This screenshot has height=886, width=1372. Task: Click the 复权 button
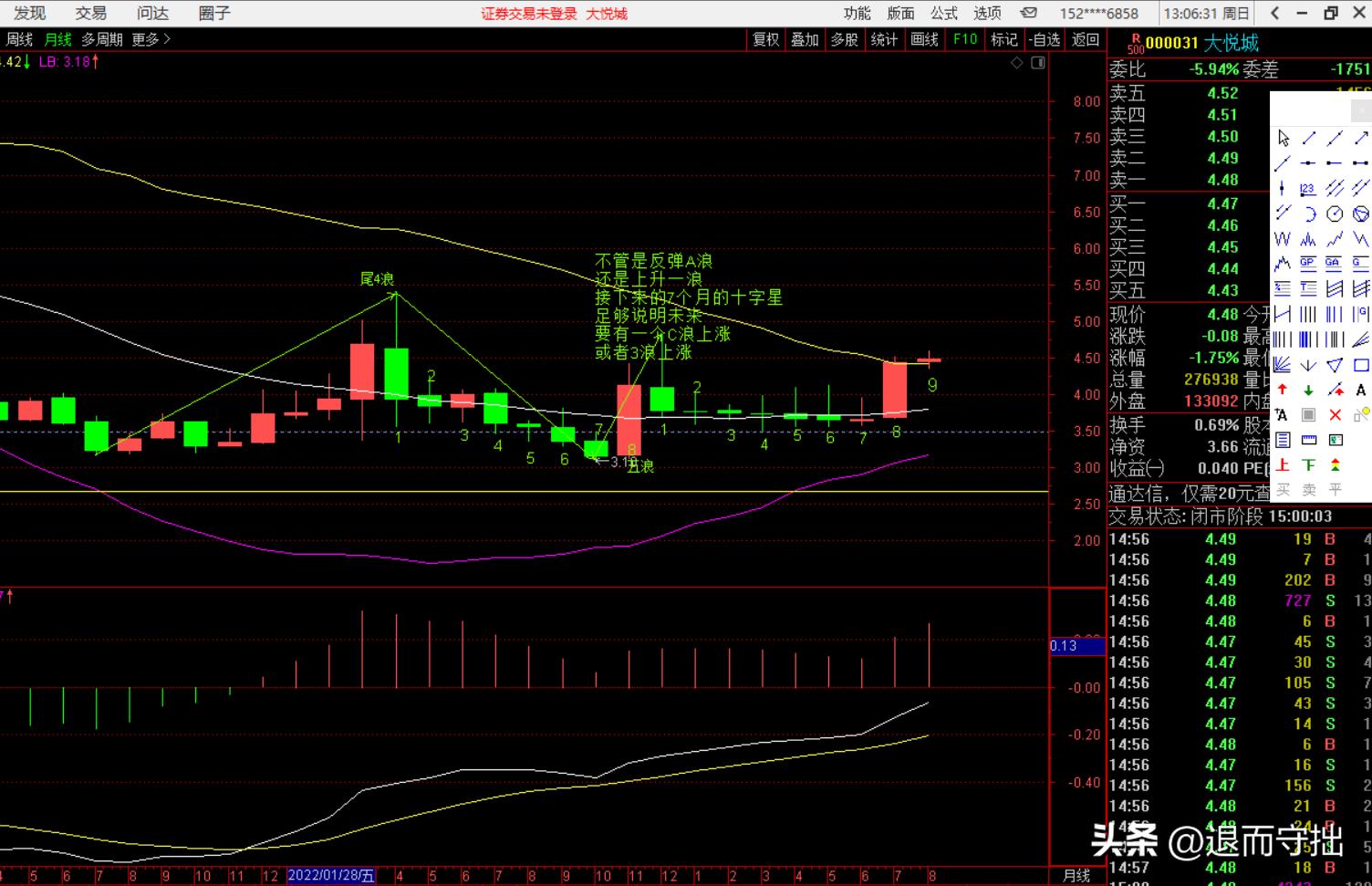[x=766, y=39]
